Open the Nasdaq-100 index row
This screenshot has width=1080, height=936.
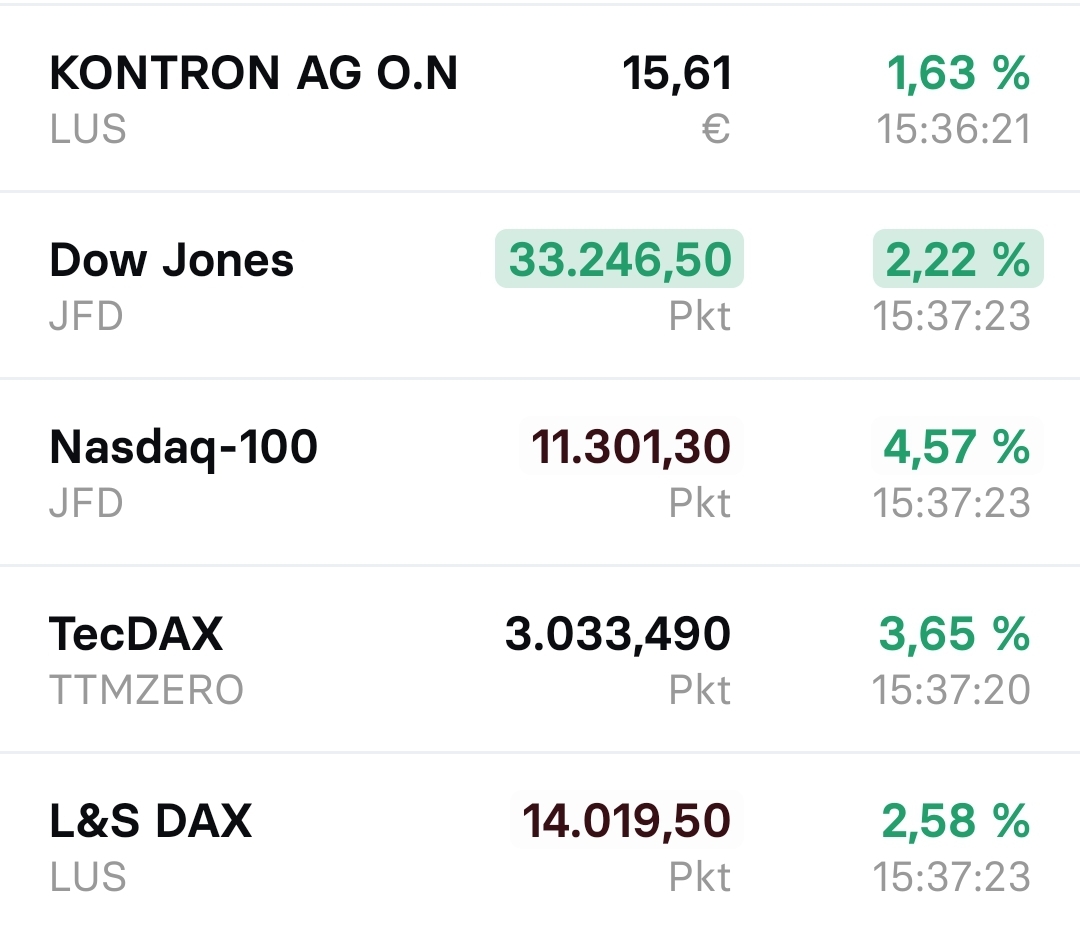click(x=184, y=447)
